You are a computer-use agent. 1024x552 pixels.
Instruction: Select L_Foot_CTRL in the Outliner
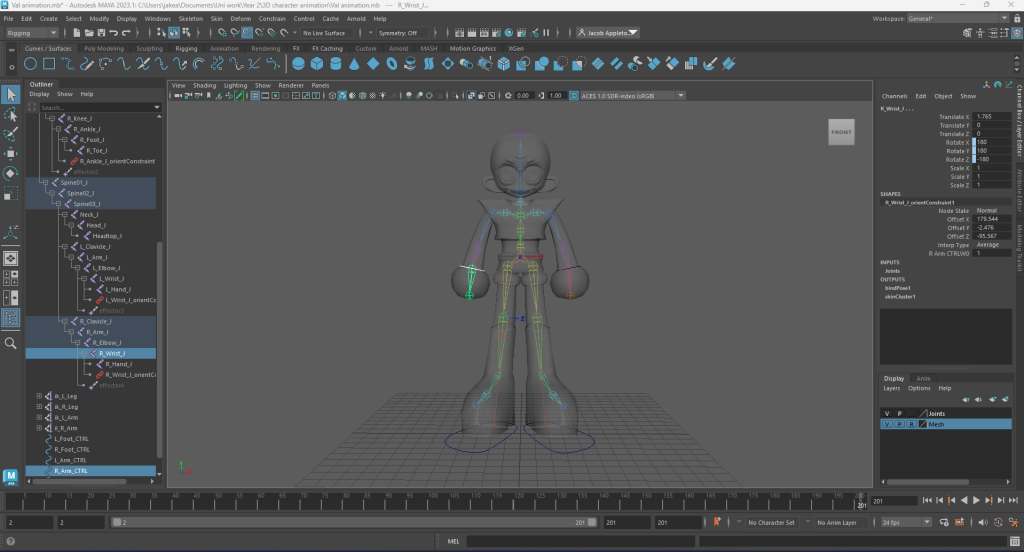point(71,438)
